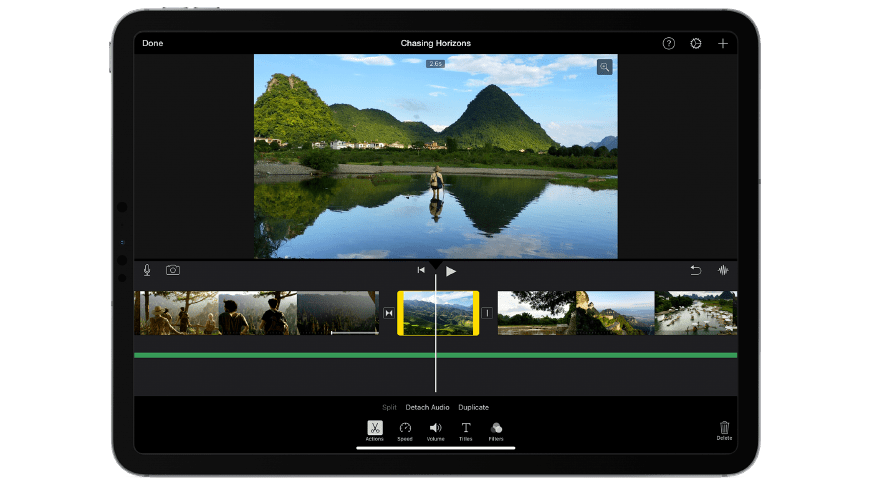
Task: Select the yellow-highlighted mountain clip
Action: pos(438,313)
